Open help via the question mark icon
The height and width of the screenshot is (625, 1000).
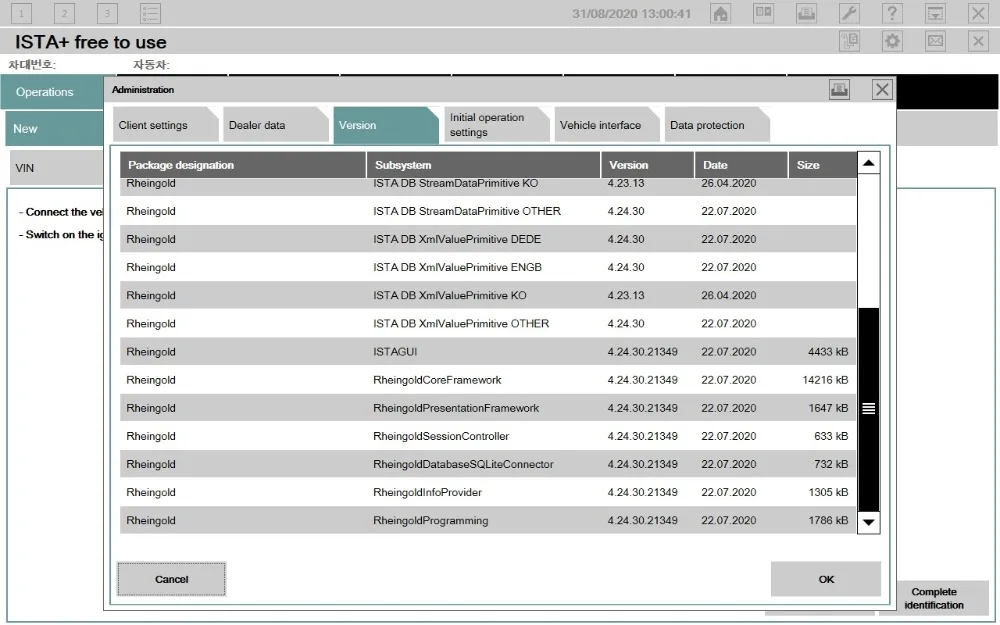[x=892, y=13]
